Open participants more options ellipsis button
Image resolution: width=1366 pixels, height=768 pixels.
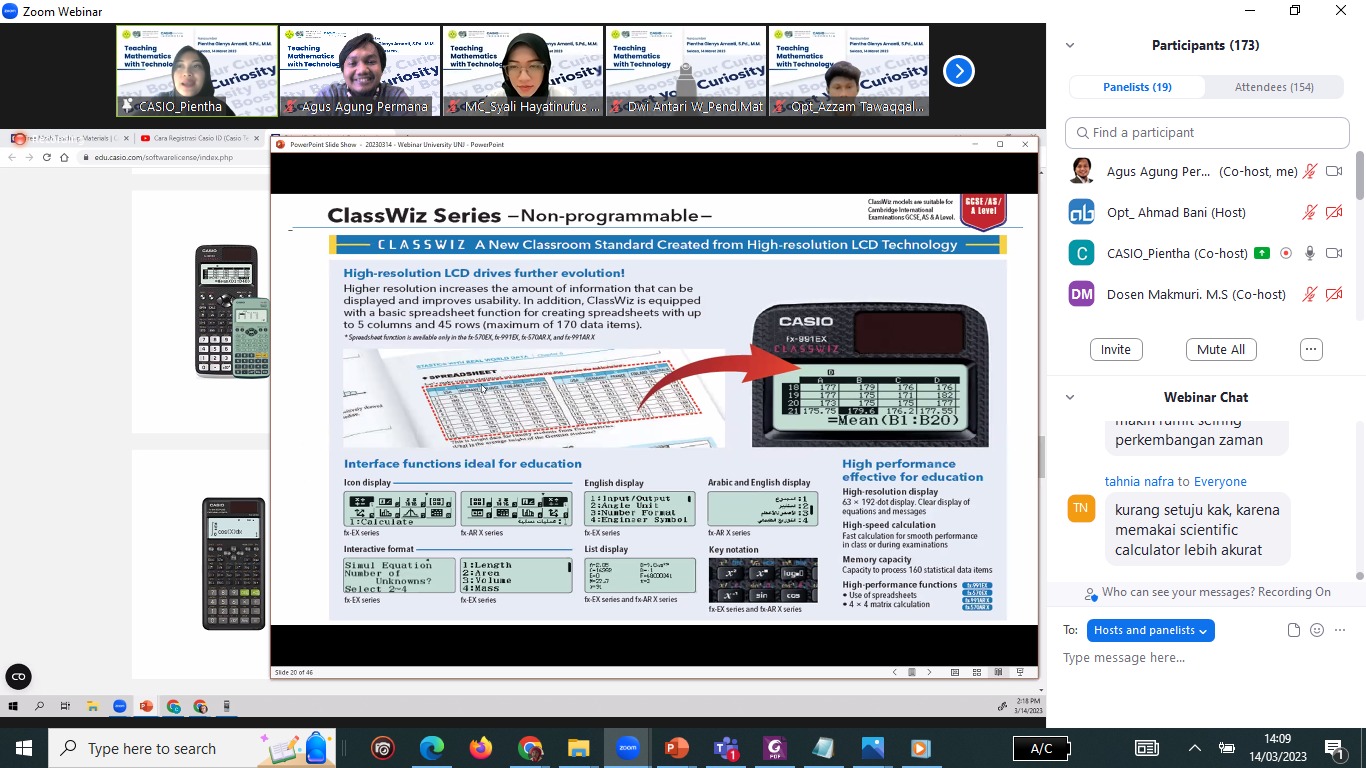click(1311, 350)
